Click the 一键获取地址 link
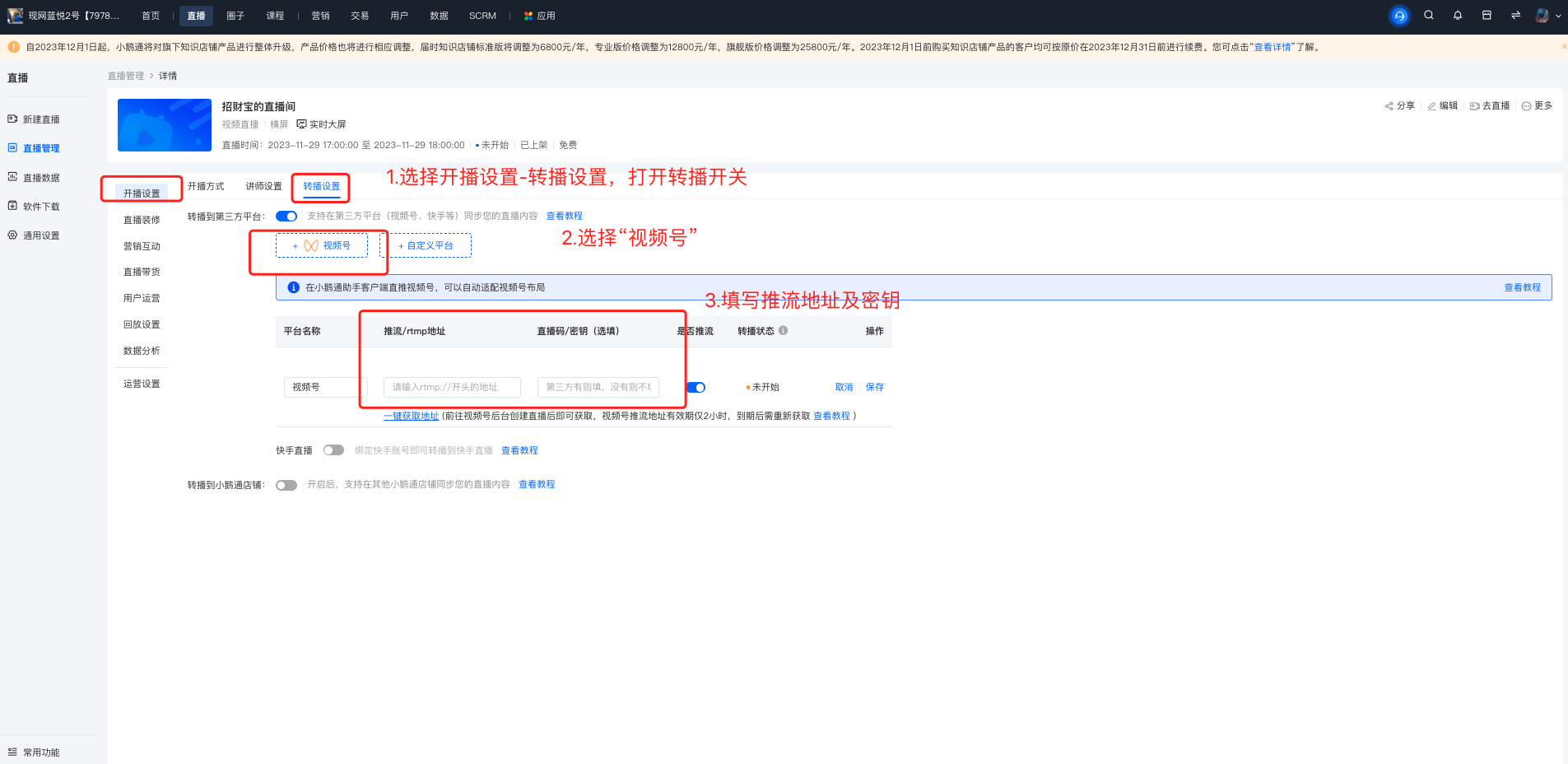Screen dimensions: 1568x764 [411, 416]
